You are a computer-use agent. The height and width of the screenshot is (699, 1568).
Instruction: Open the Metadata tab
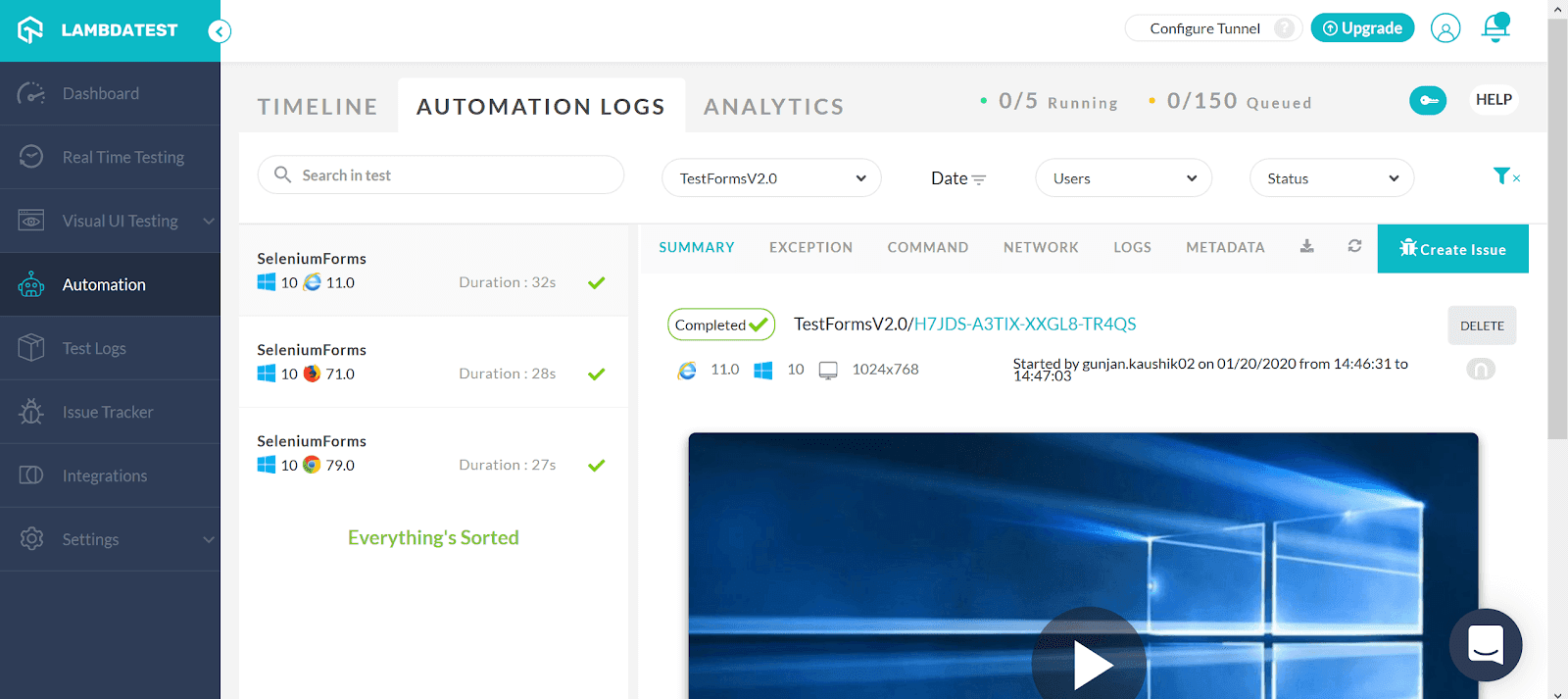1225,248
